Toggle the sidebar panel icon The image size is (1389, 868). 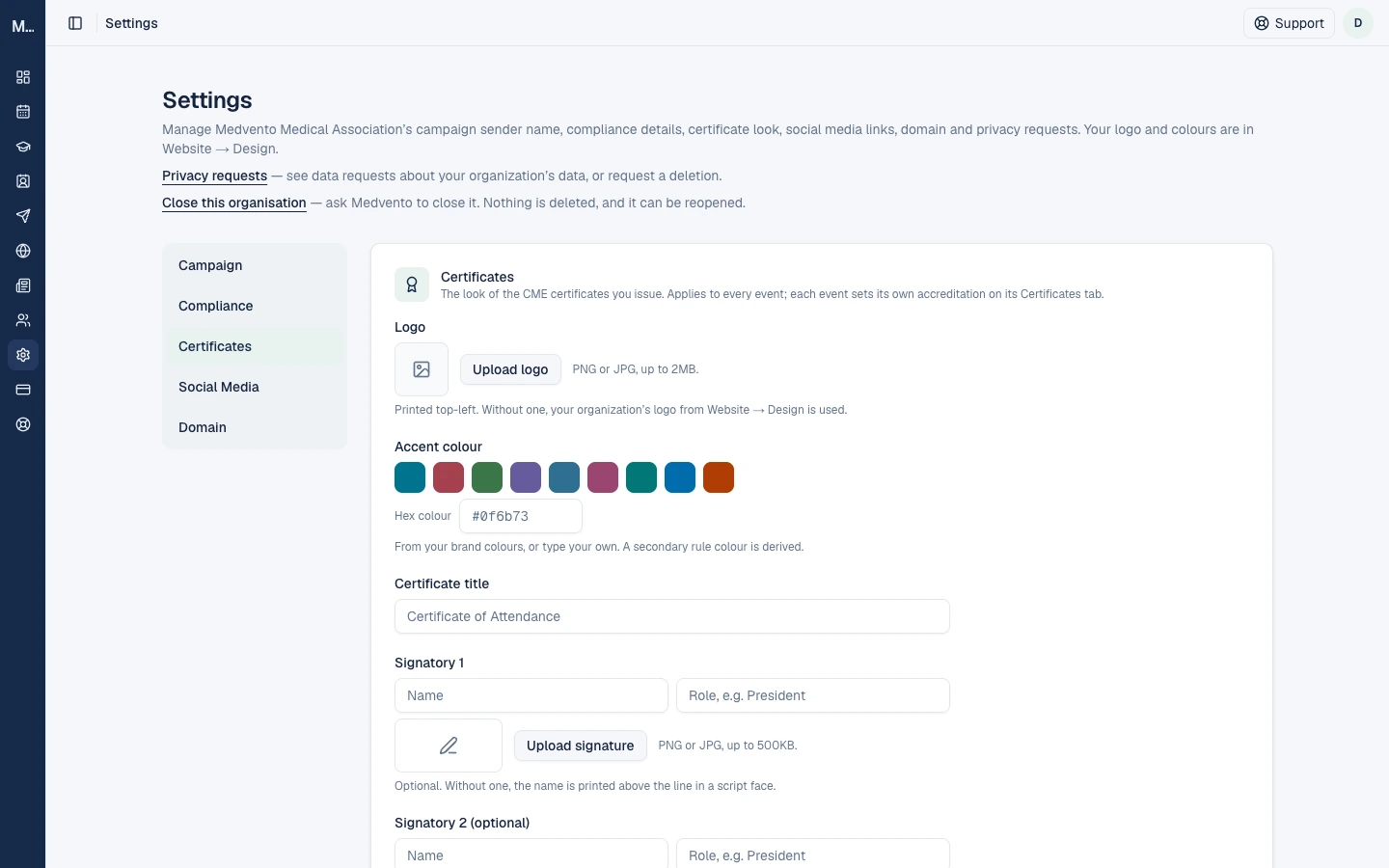pos(75,23)
